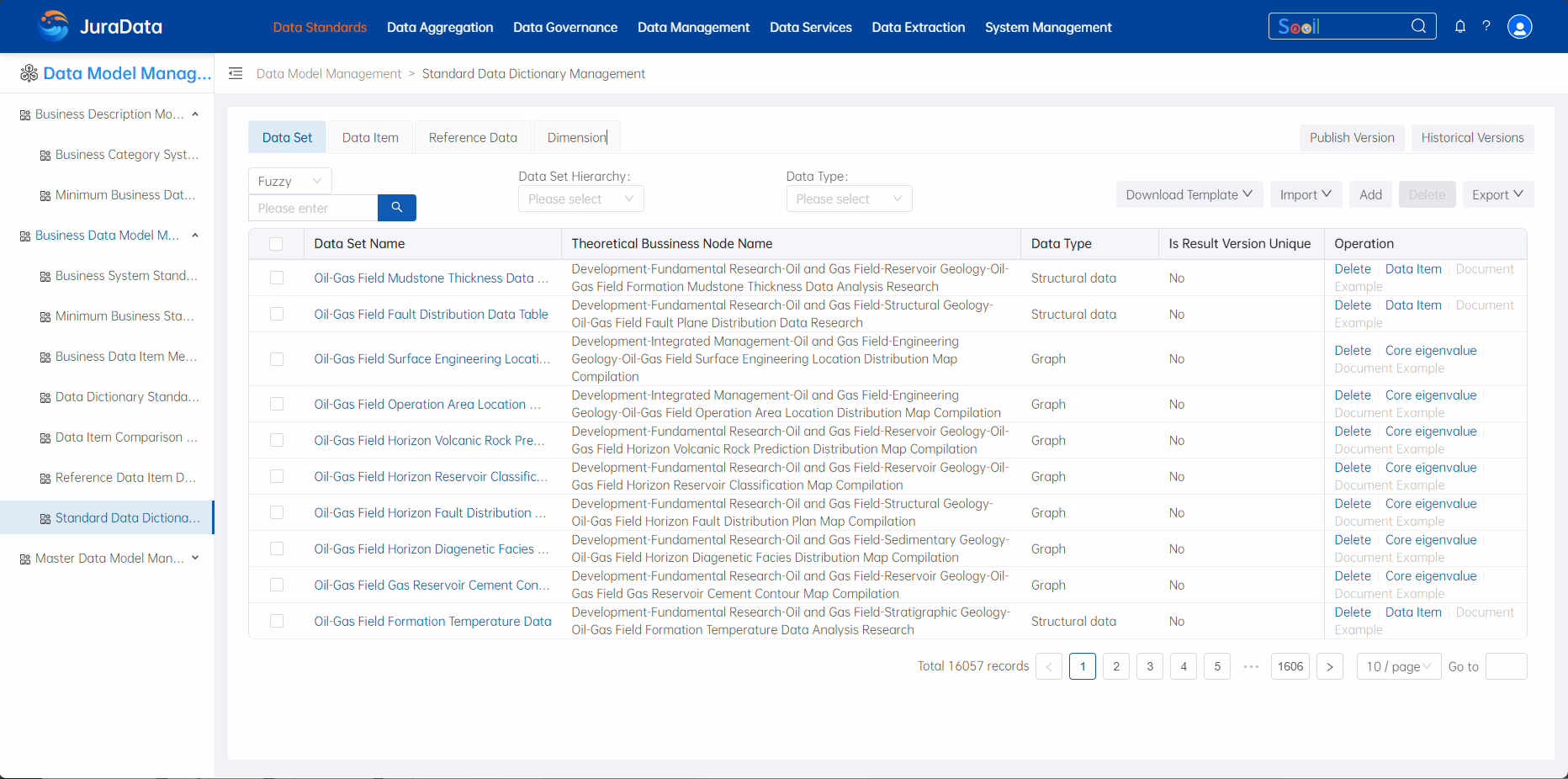The width and height of the screenshot is (1568, 779).
Task: Go to the next page arrow
Action: pyautogui.click(x=1329, y=666)
